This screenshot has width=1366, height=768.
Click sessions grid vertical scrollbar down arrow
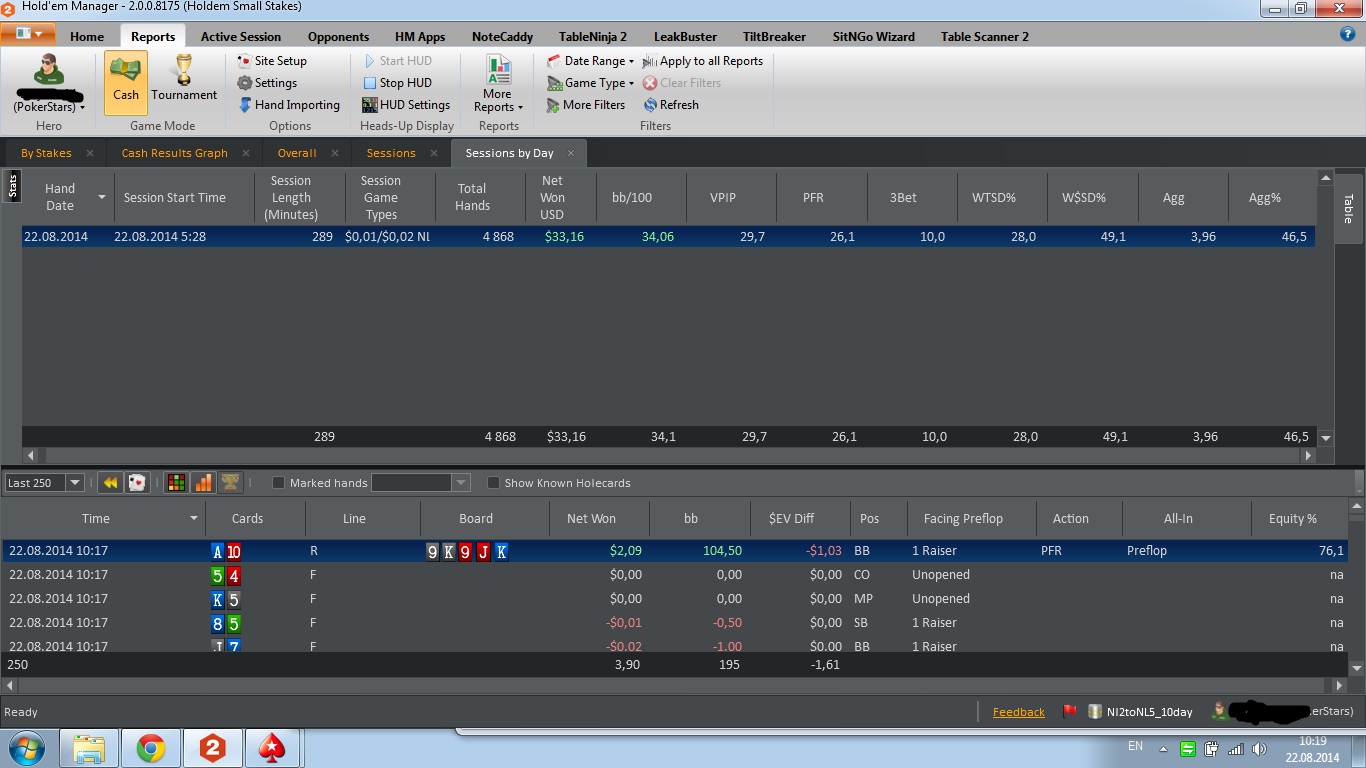coord(1326,437)
